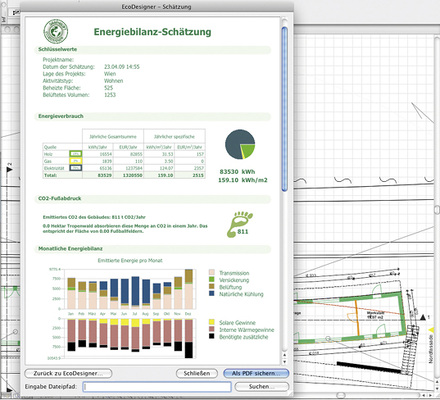Click the ventilated volume value '1253'
Screen dimensions: 440x400
(x=110, y=95)
